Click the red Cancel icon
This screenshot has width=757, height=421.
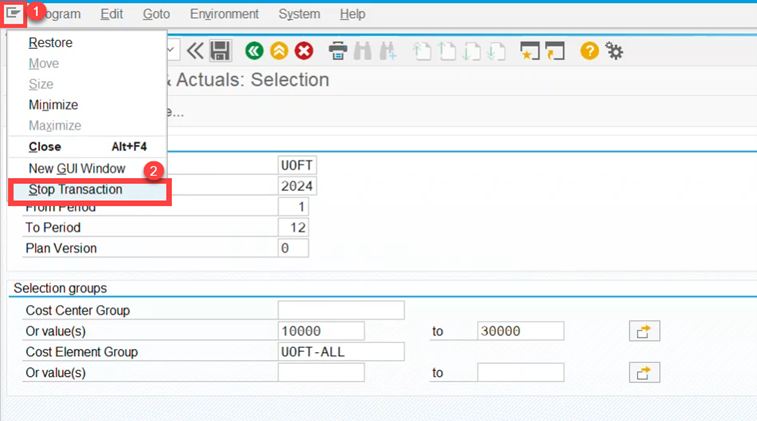pos(304,51)
